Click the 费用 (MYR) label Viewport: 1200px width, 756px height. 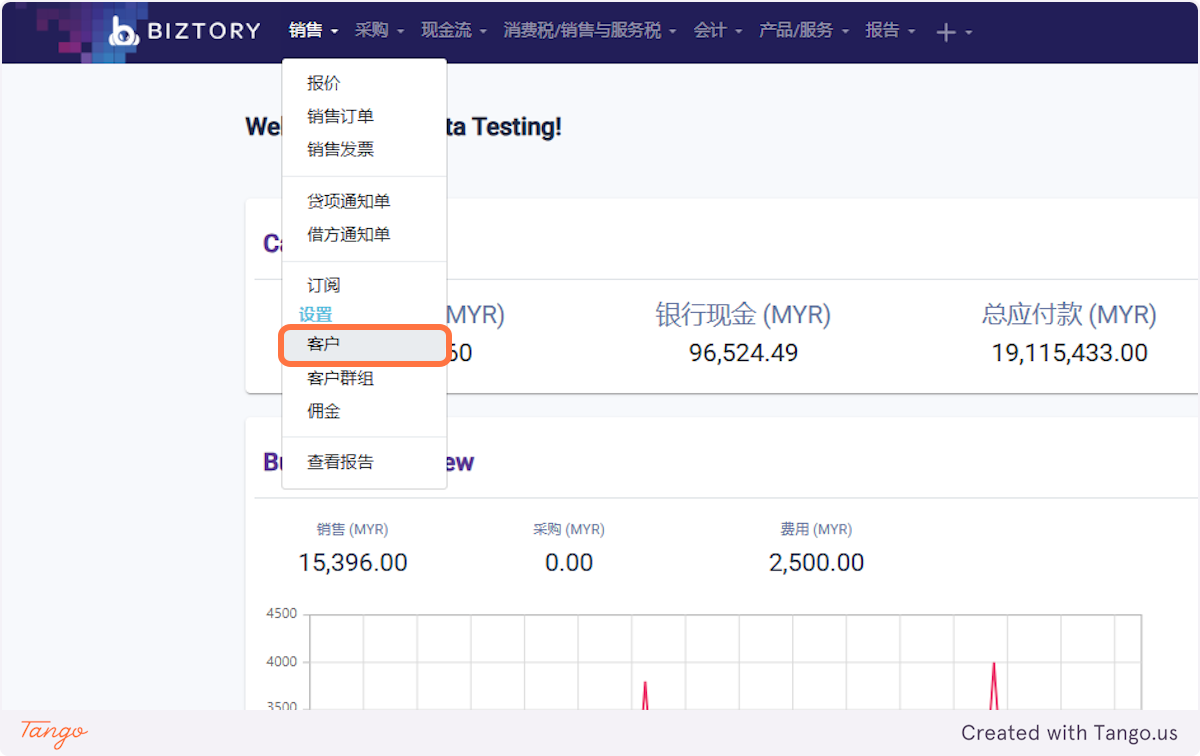816,530
